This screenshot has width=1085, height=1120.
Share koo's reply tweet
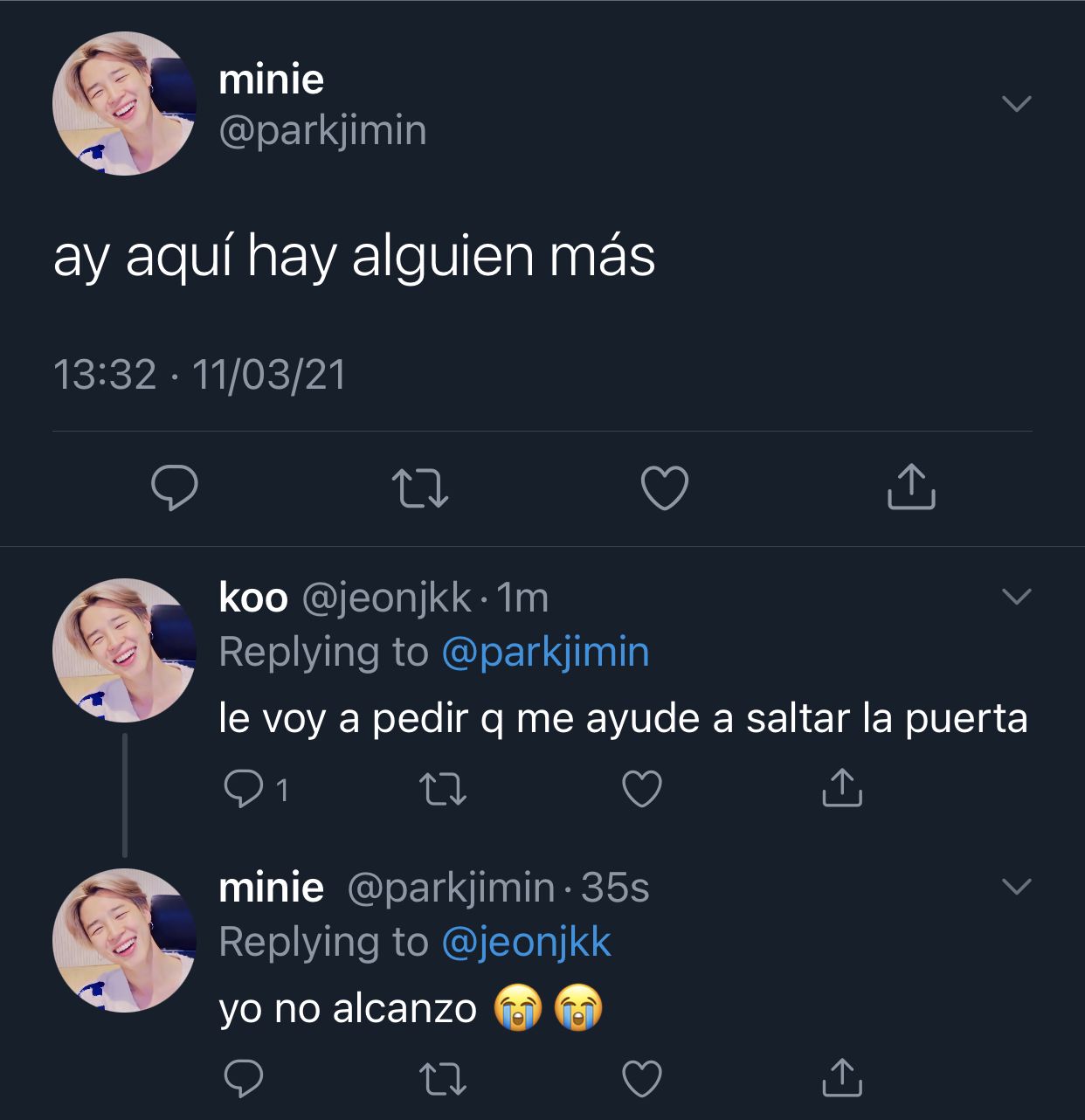point(842,787)
